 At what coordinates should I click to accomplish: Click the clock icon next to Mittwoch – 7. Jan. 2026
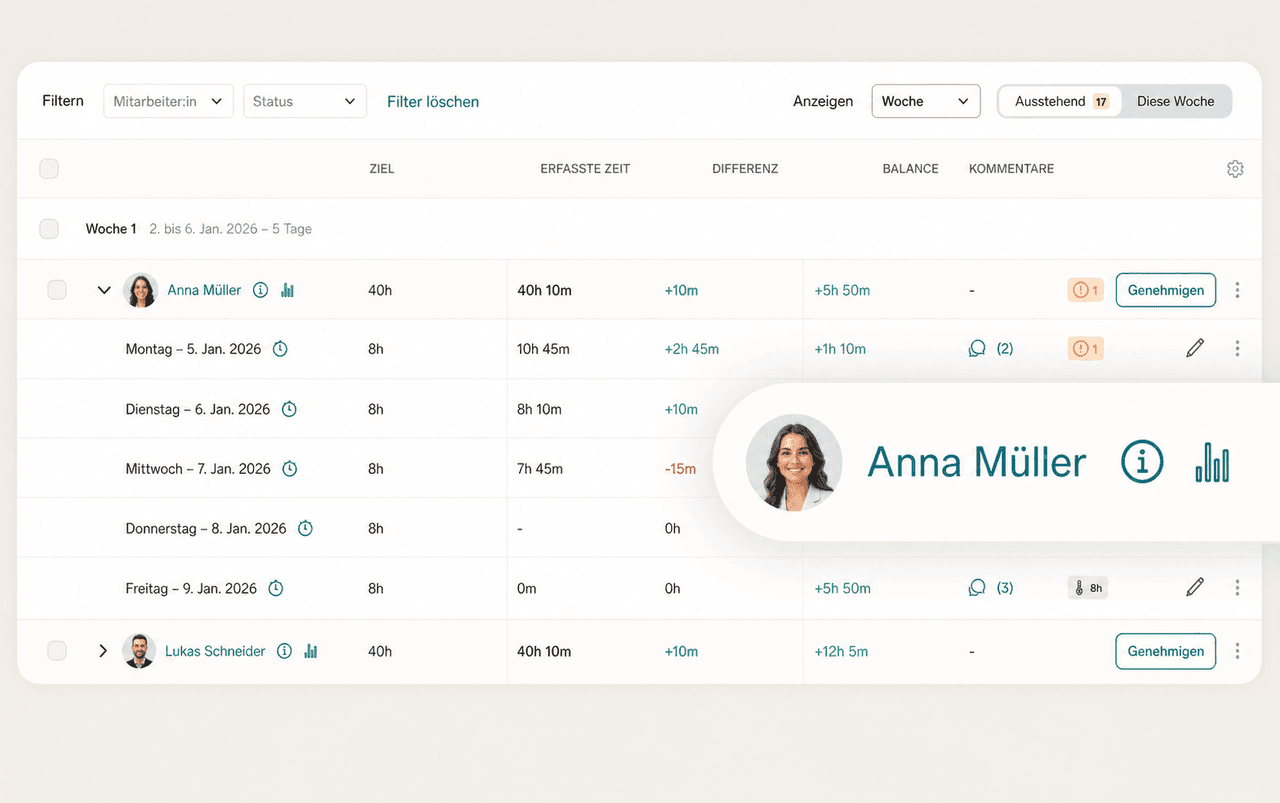pyautogui.click(x=290, y=469)
